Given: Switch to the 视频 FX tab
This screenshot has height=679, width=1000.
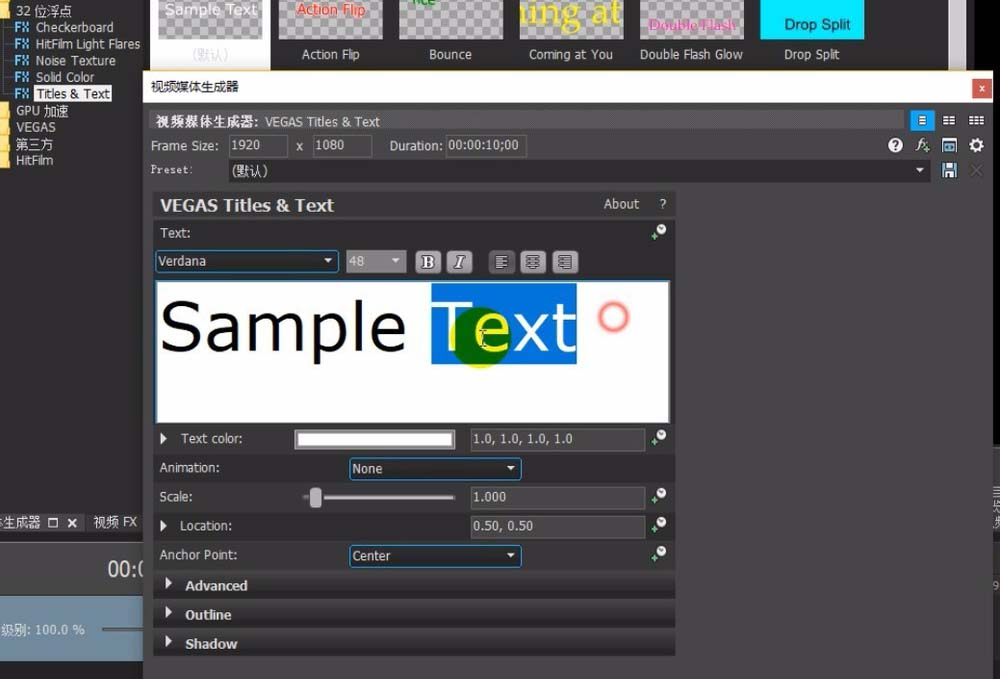Looking at the screenshot, I should click(115, 523).
